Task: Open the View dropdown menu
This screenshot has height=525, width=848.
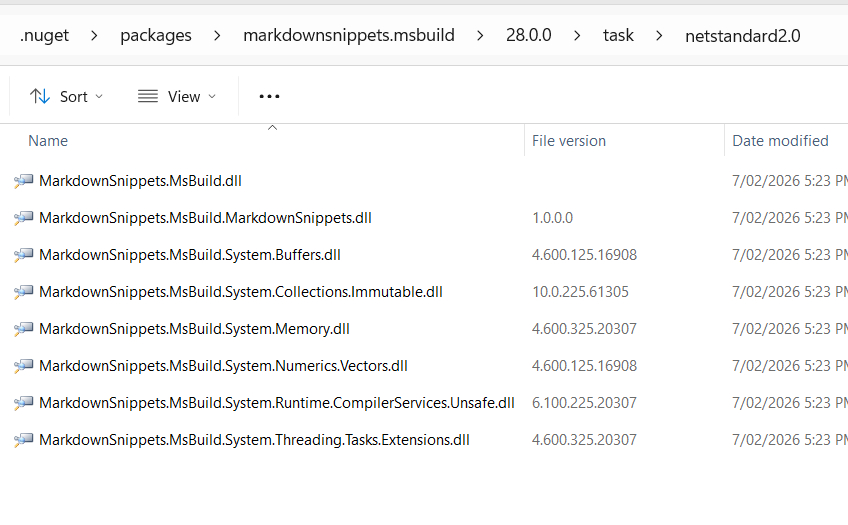Action: pos(176,96)
